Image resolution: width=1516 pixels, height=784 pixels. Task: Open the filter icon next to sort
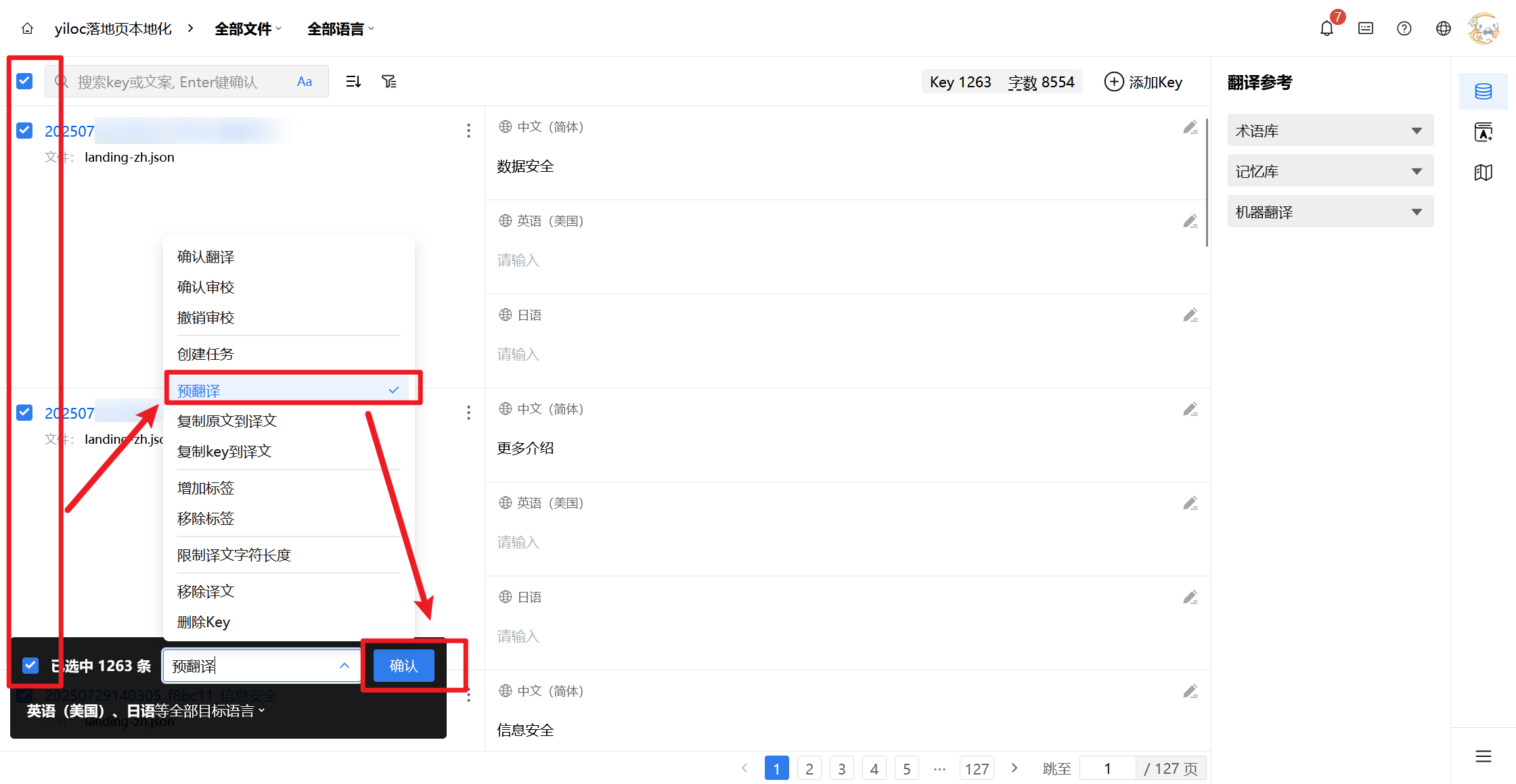click(389, 82)
